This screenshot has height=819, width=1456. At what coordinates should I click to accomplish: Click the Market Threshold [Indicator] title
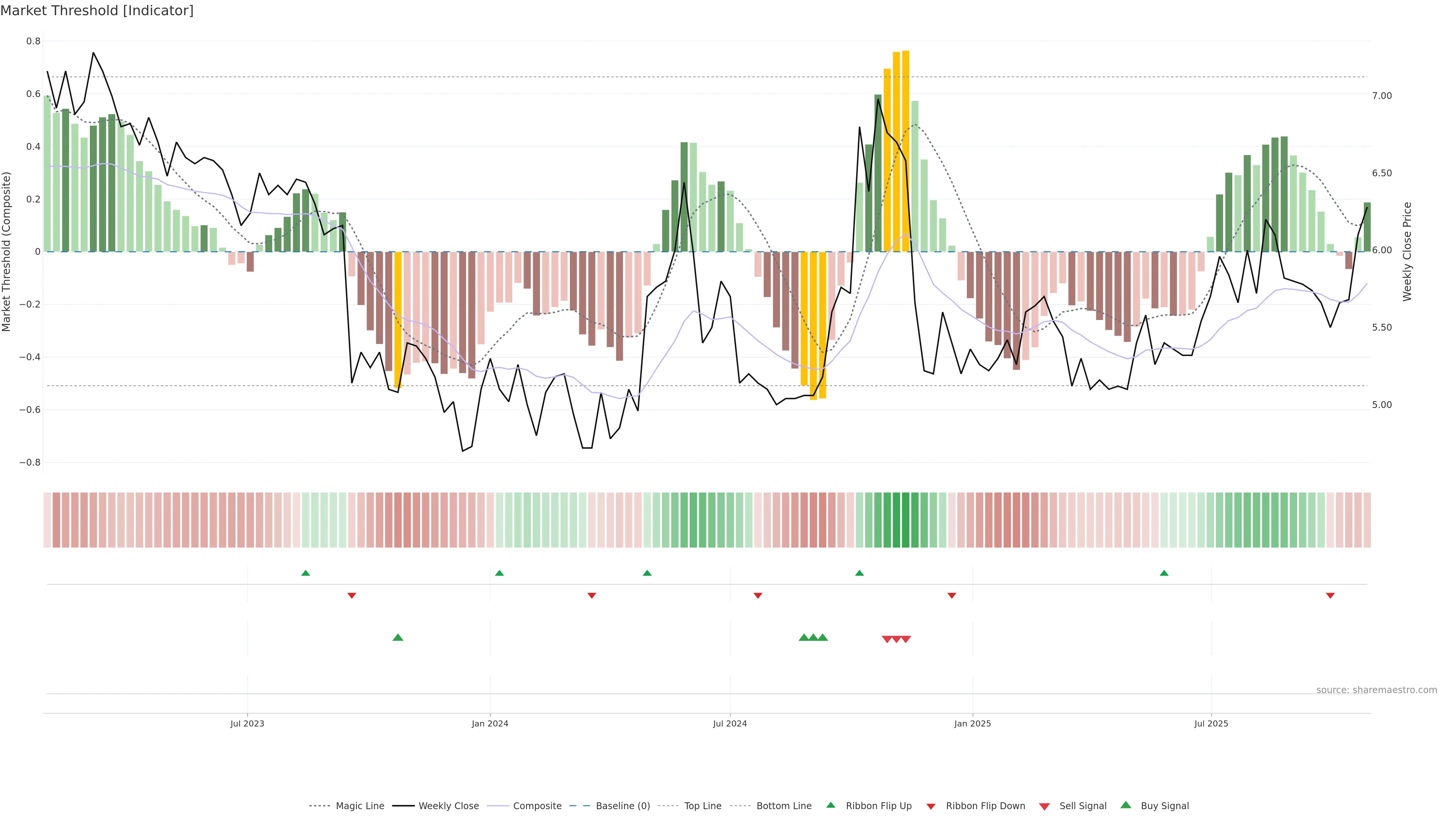[97, 11]
